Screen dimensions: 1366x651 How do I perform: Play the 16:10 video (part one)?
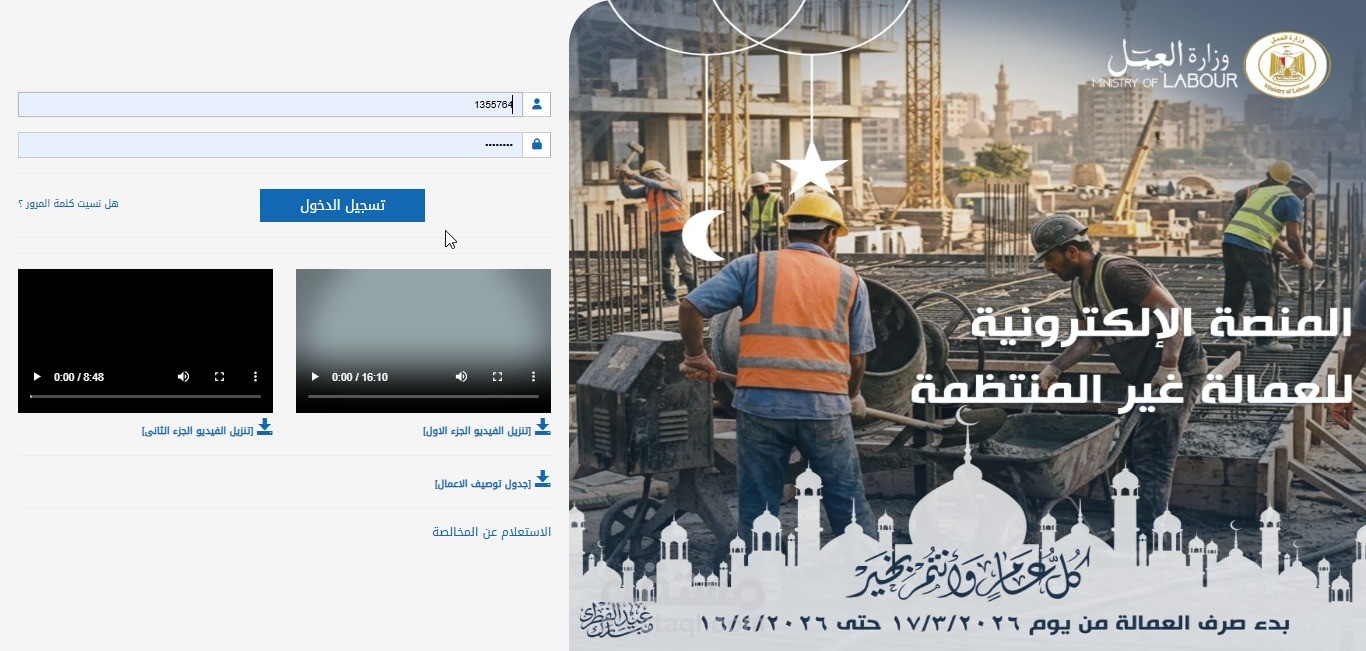pos(315,377)
